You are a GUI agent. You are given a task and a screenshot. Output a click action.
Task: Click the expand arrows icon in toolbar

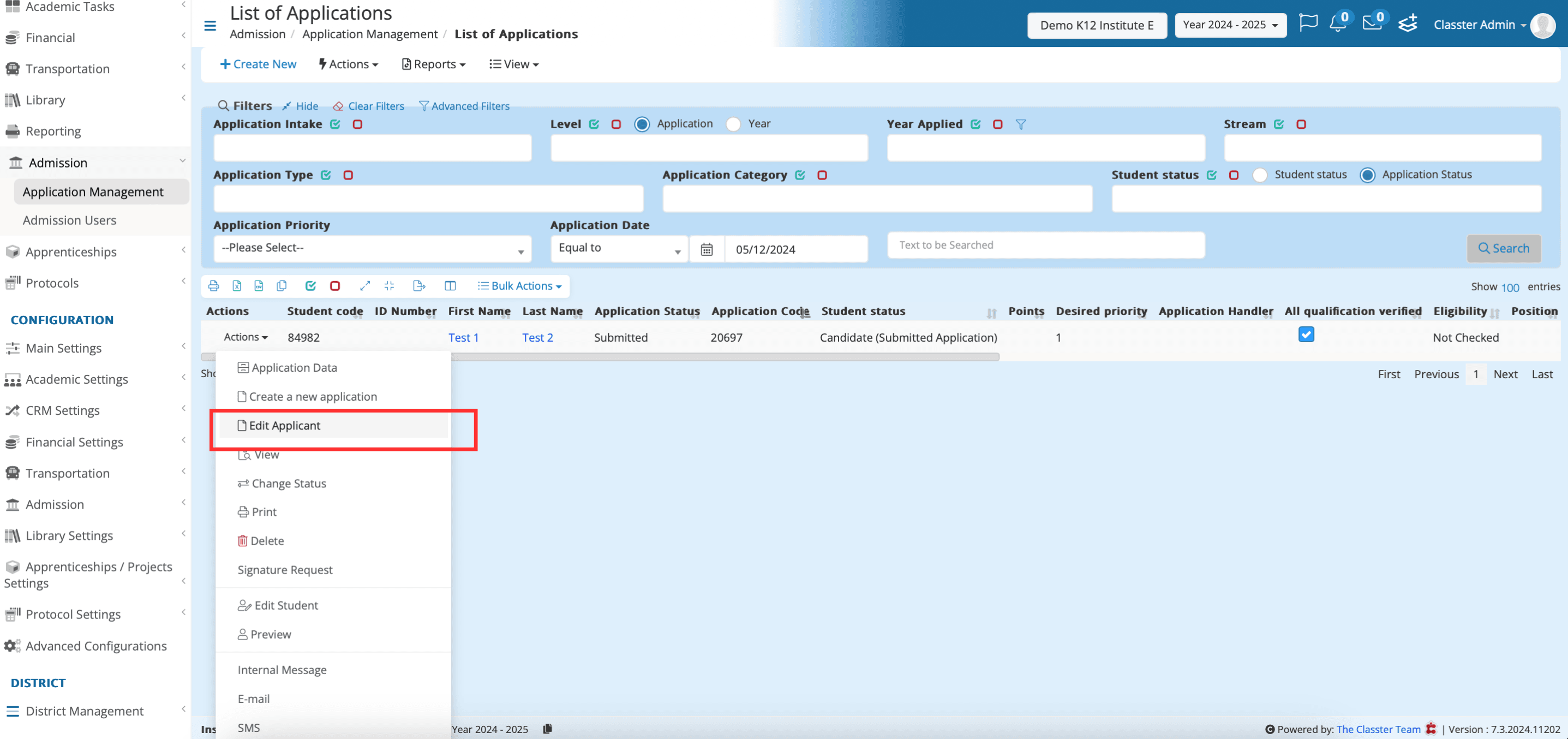pos(365,285)
